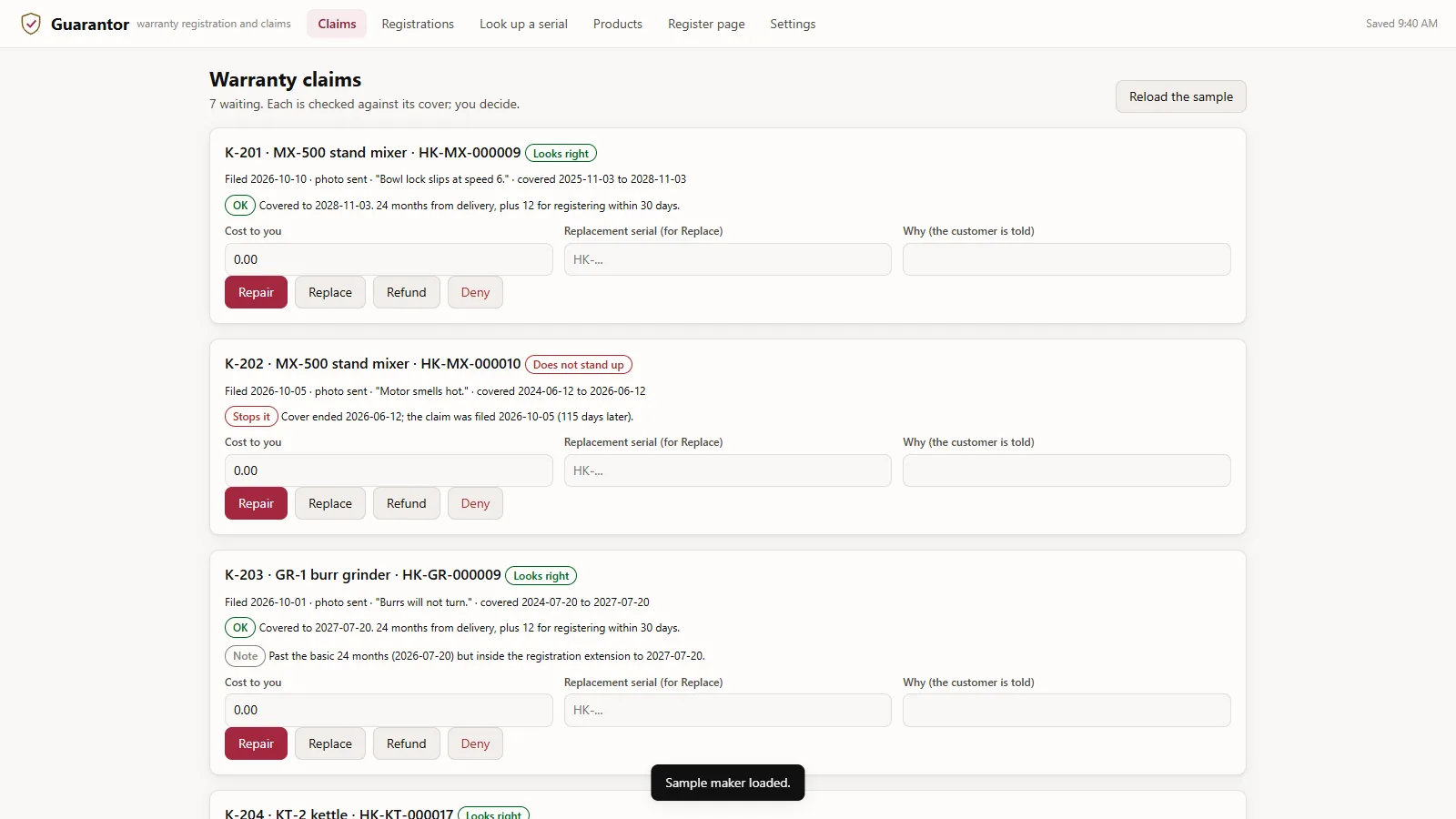Click the Sample maker loaded toast
Screen dimensions: 1456x819
click(x=728, y=783)
